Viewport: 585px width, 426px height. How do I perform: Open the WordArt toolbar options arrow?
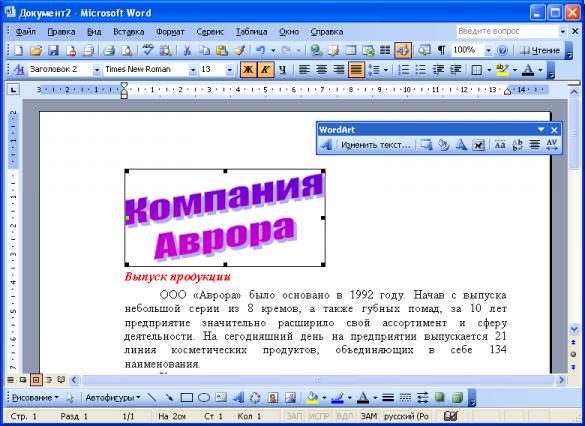pos(541,129)
